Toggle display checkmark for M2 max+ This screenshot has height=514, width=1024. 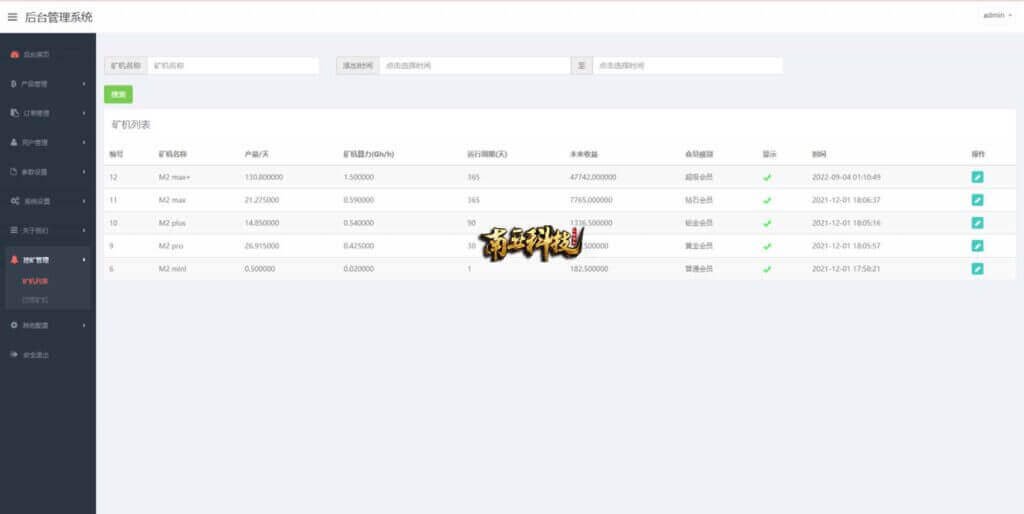[x=767, y=178]
